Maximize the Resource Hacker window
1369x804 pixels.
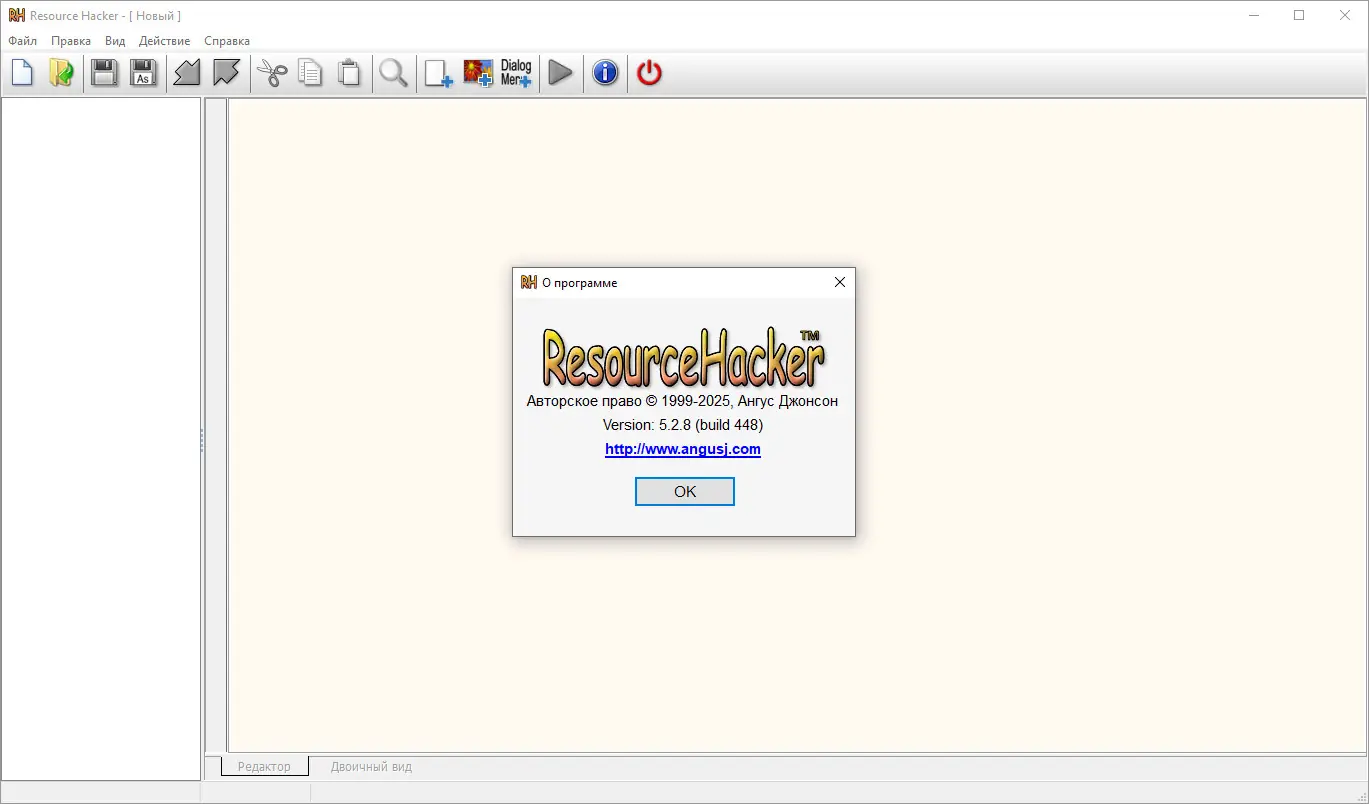[1299, 16]
